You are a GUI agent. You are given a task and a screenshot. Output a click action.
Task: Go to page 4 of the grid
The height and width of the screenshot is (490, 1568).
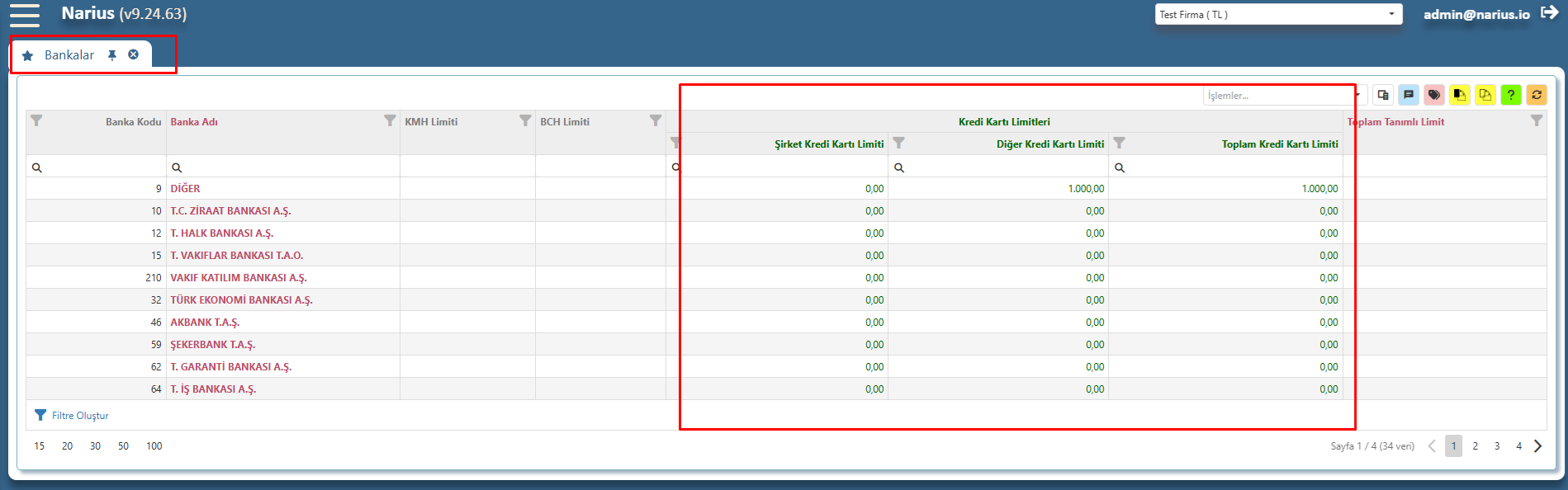[1518, 446]
